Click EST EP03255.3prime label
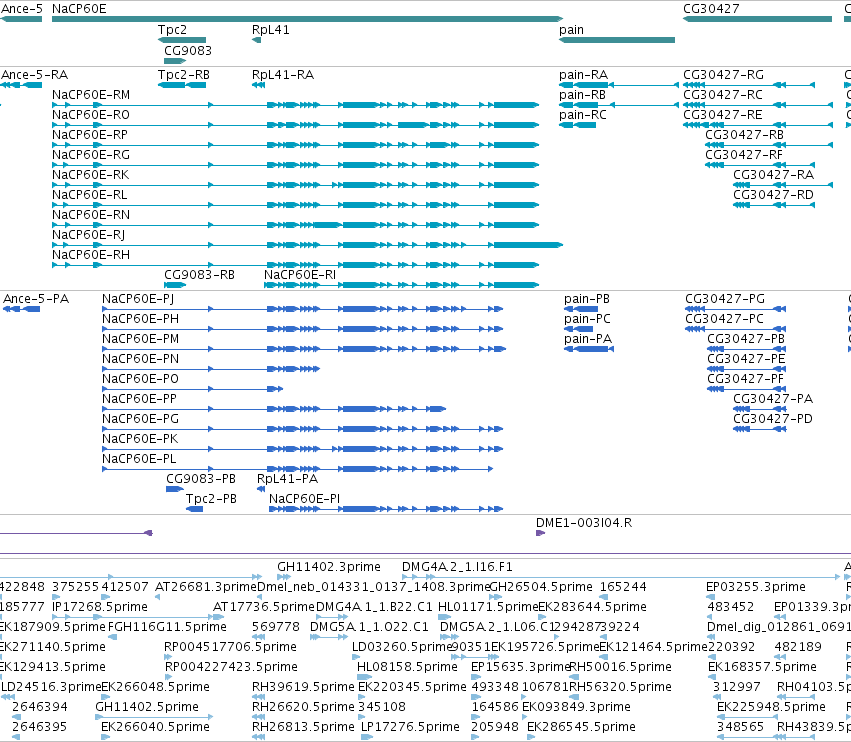Screen dimensions: 851x742 click(755, 587)
